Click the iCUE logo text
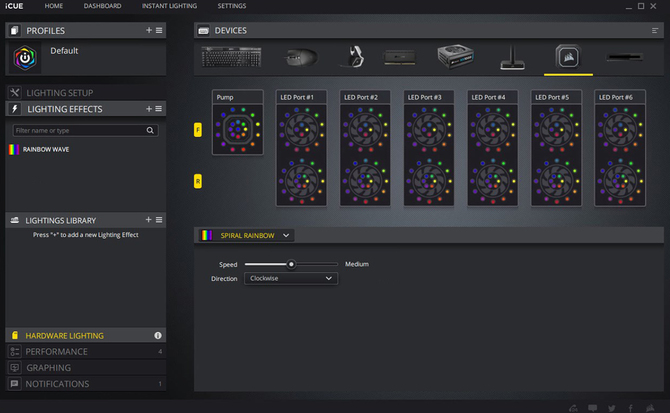The image size is (670, 413). pos(14,6)
